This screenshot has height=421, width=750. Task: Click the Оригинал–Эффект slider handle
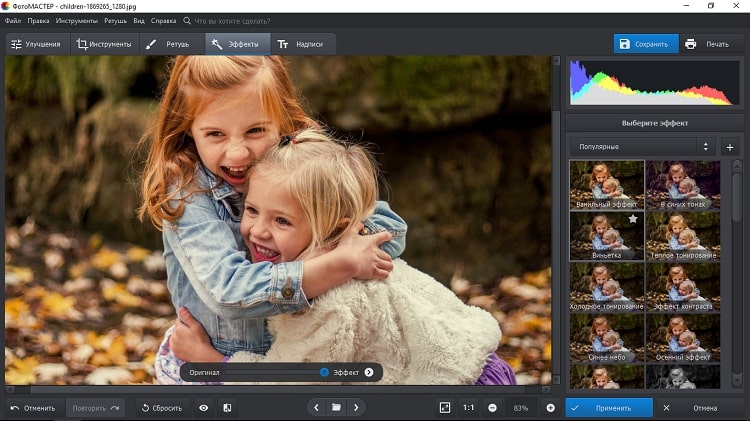(x=325, y=372)
